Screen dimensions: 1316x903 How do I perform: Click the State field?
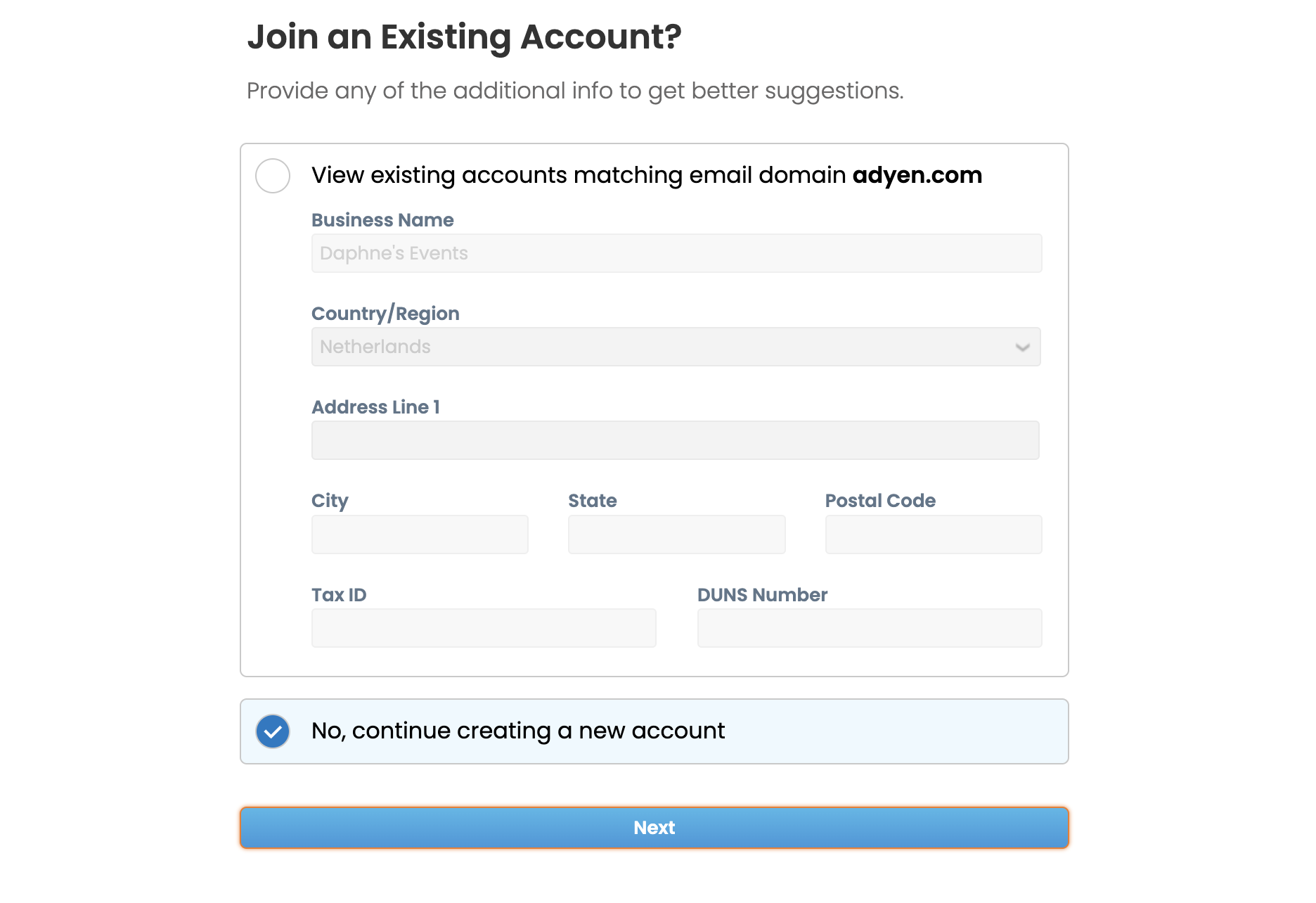pos(676,534)
